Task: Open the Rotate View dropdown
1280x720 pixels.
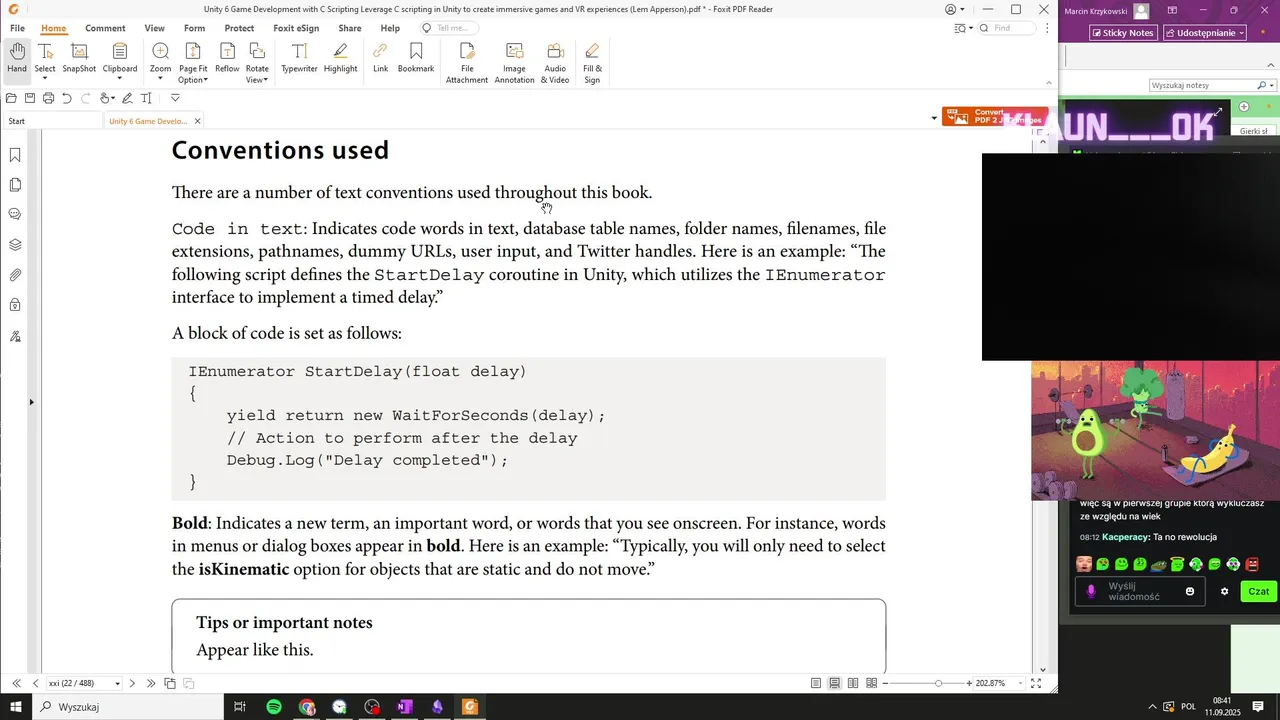Action: pyautogui.click(x=257, y=63)
